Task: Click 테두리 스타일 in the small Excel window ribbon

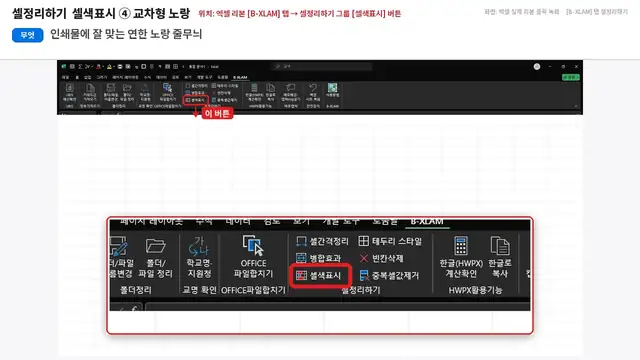Action: coord(225,86)
